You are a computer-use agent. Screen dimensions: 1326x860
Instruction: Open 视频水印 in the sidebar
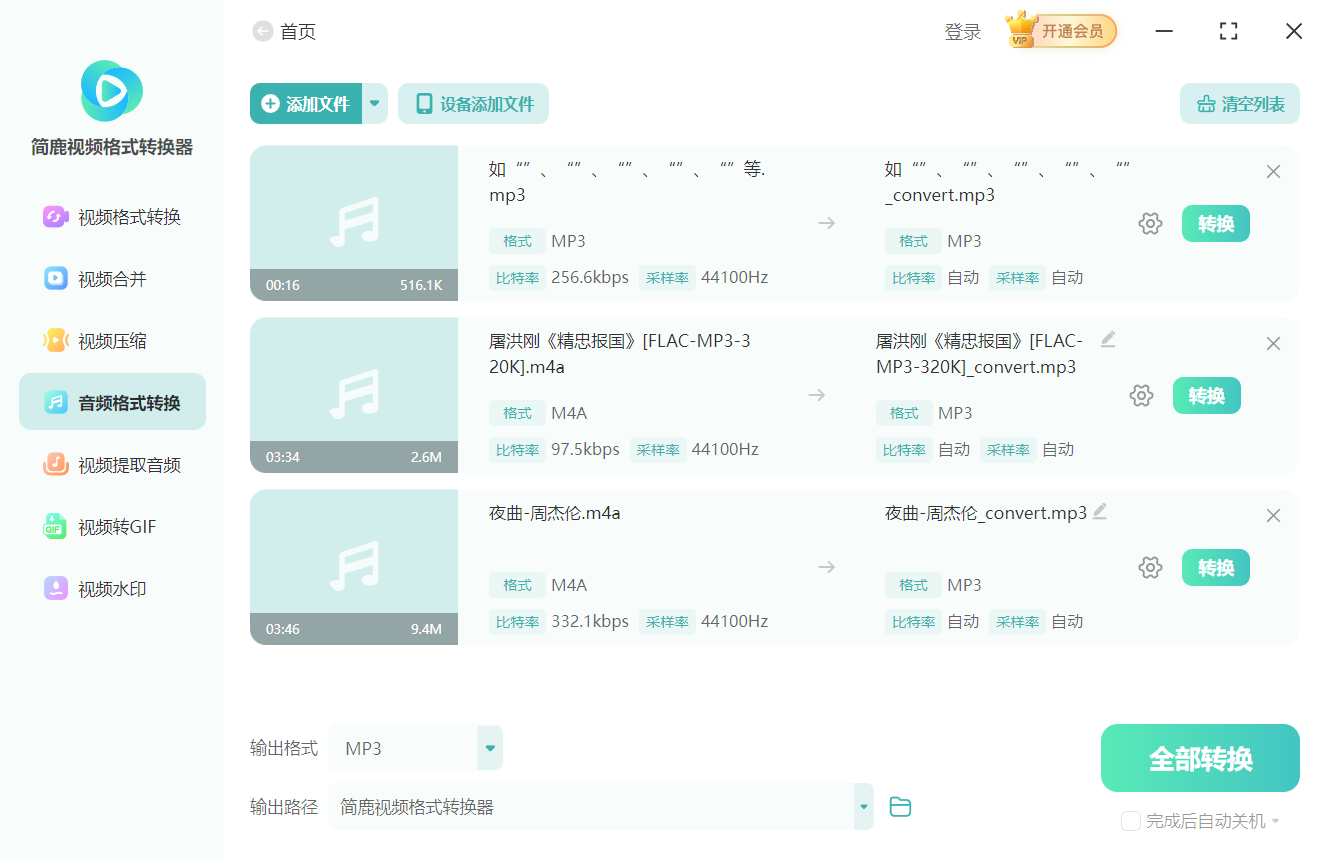(112, 589)
